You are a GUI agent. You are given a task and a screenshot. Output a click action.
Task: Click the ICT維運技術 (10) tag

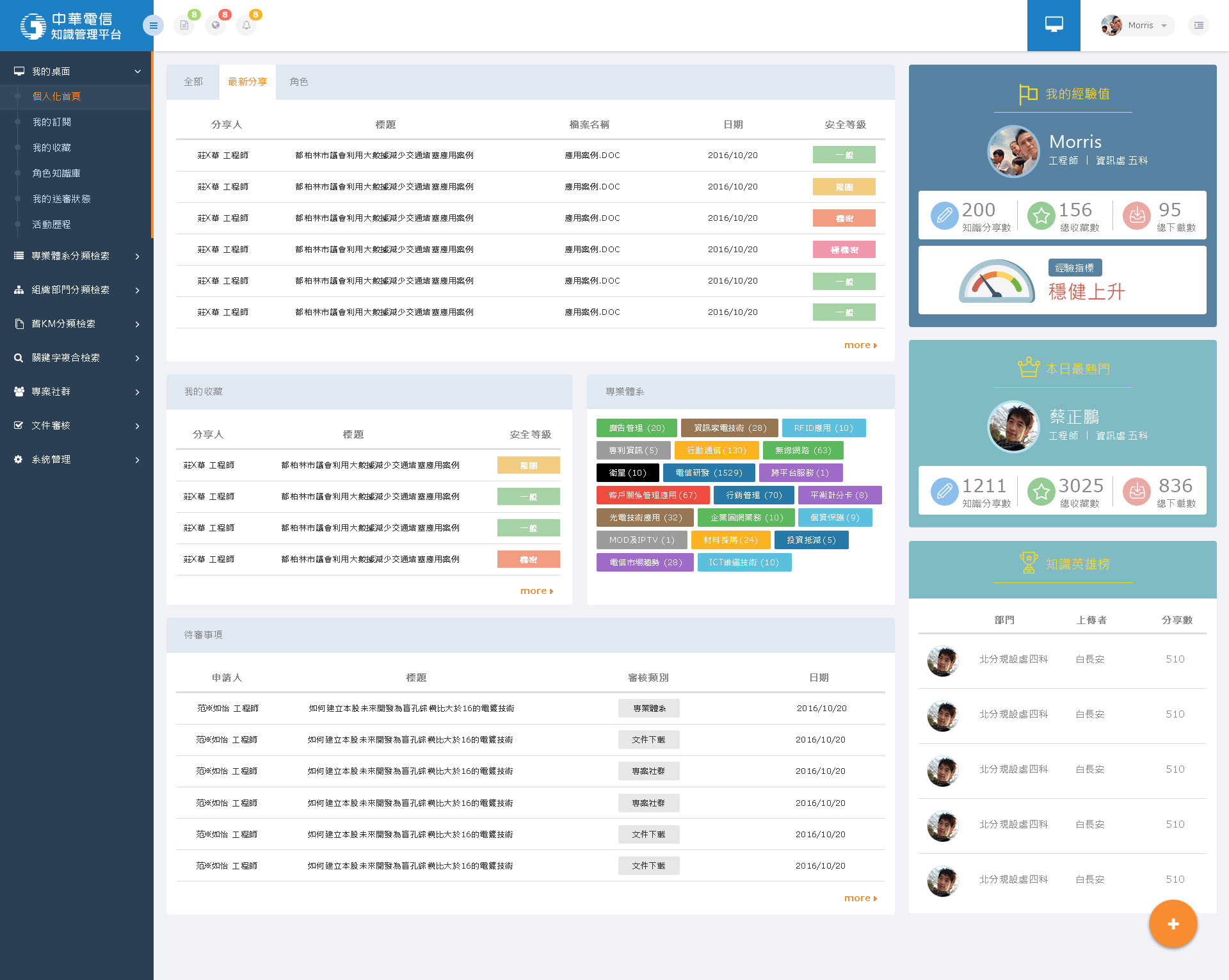[744, 562]
